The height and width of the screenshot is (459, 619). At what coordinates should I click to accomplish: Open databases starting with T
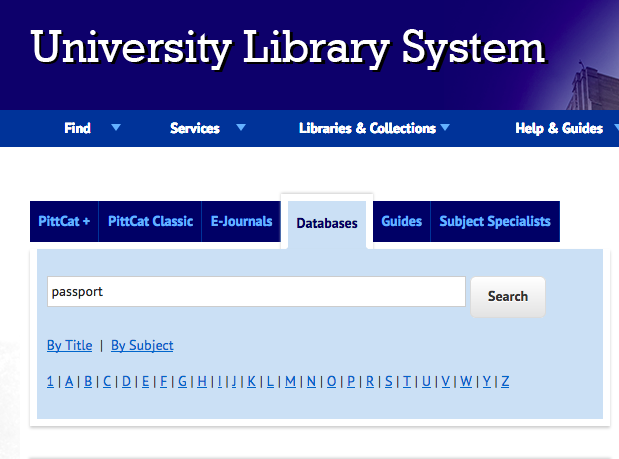pyautogui.click(x=407, y=381)
